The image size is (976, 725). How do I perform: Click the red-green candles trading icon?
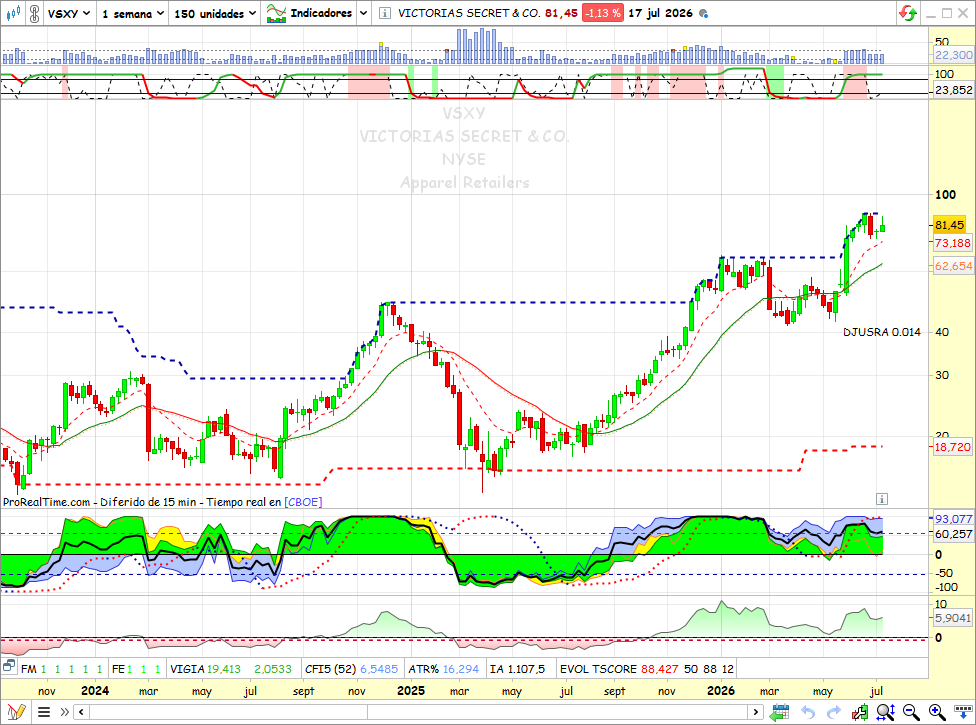(860, 711)
